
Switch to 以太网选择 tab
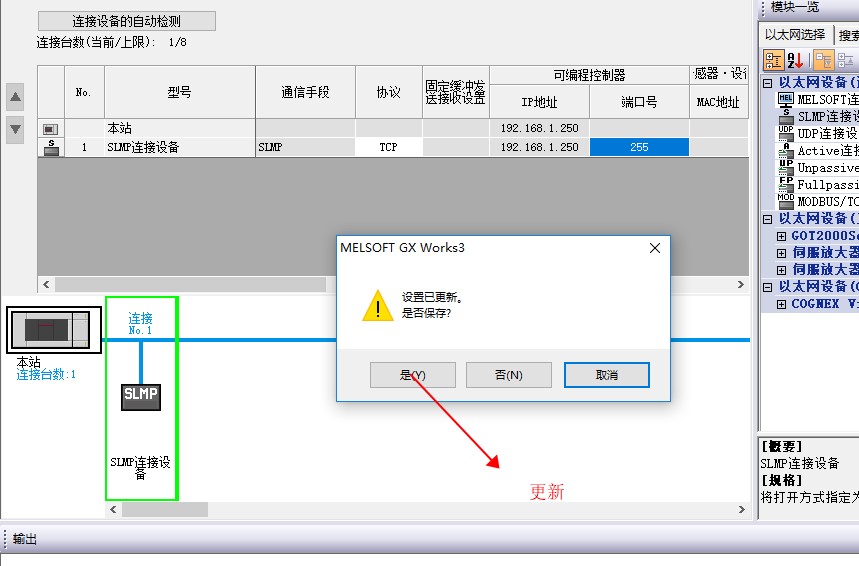(x=795, y=35)
